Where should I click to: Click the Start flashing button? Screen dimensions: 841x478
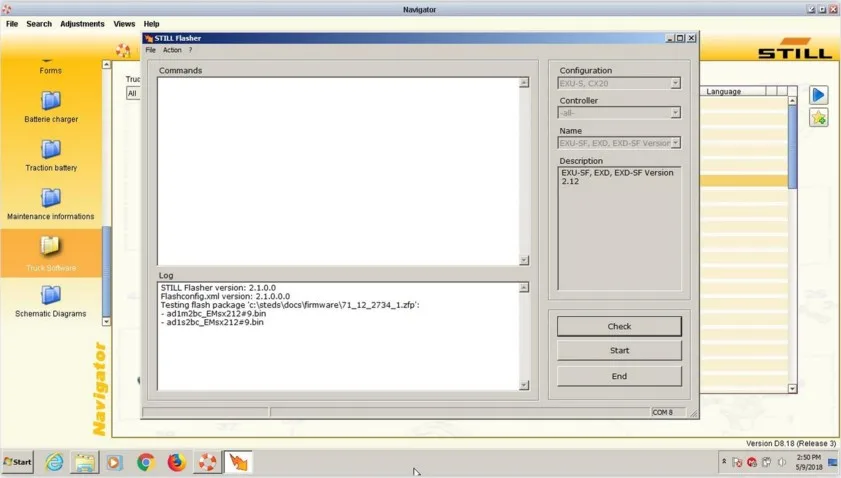click(619, 350)
